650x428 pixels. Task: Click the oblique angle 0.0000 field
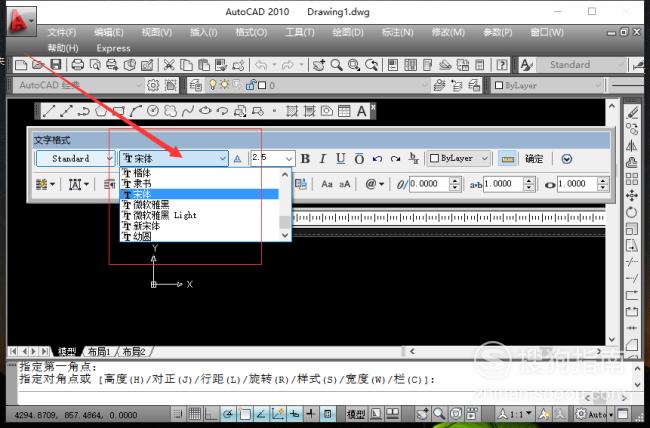point(429,184)
